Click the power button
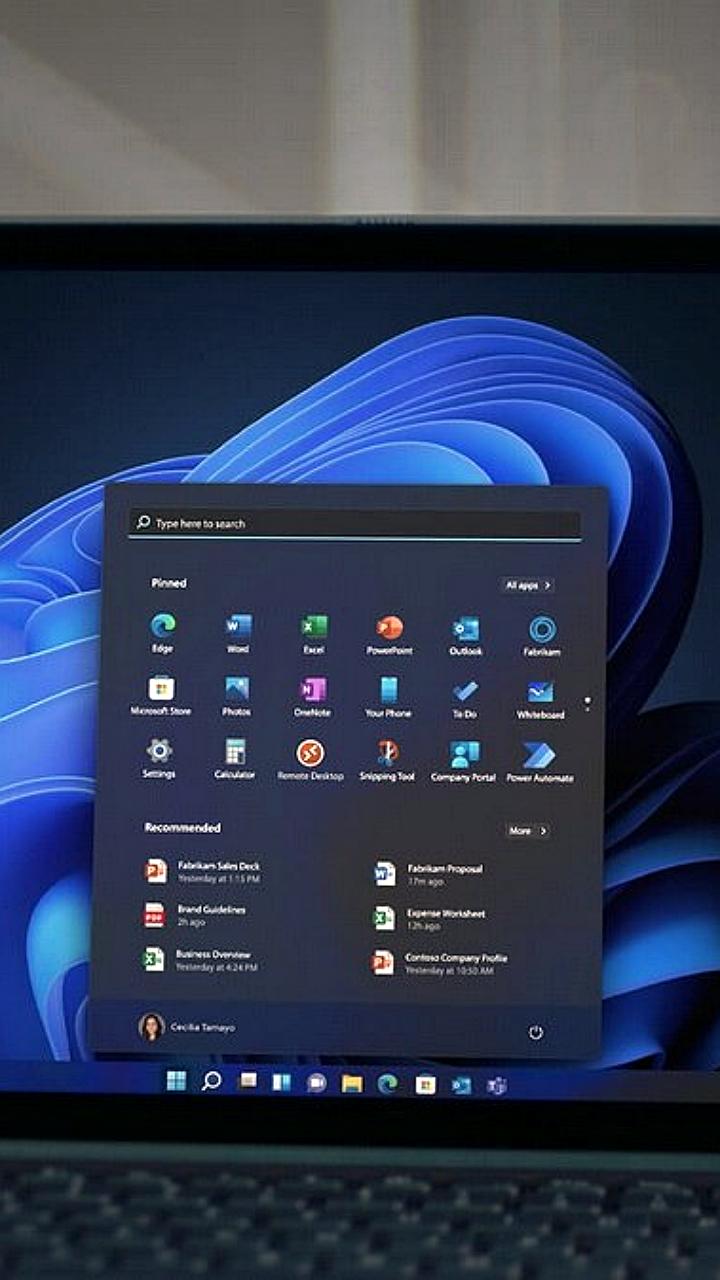Screen dimensions: 720x1280 (x=535, y=1032)
